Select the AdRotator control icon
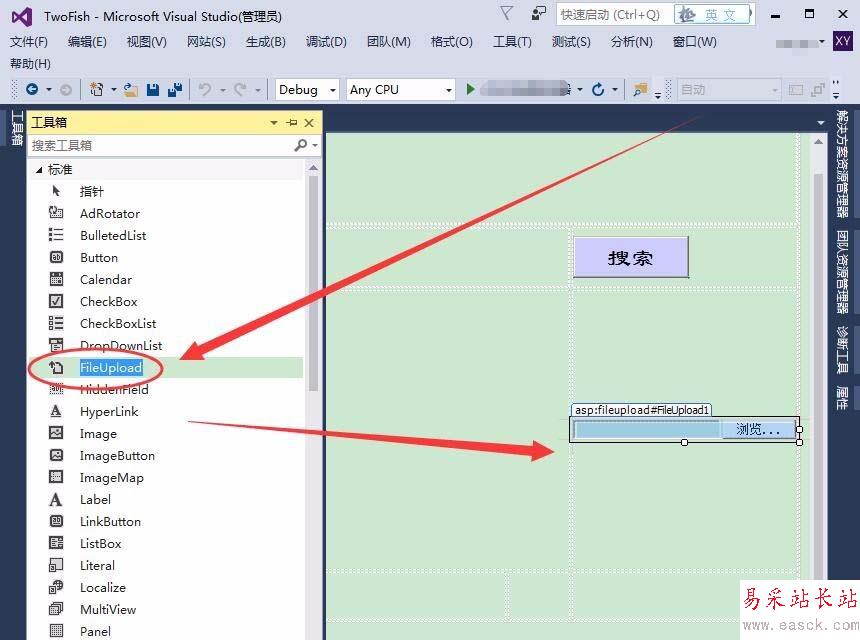Viewport: 860px width, 640px height. 56,213
